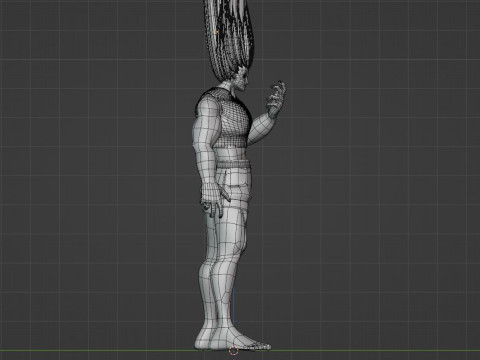Select the character's raised hand
The image size is (480, 360).
click(276, 99)
